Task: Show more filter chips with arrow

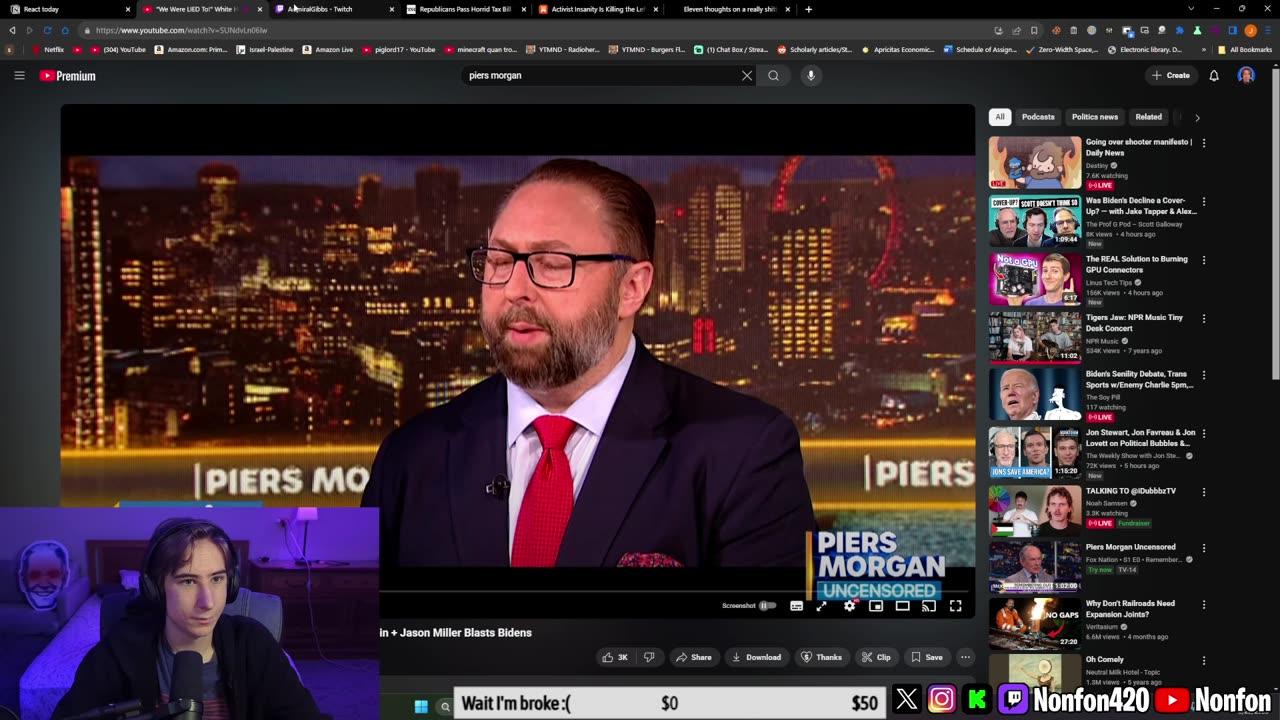Action: coord(1197,117)
